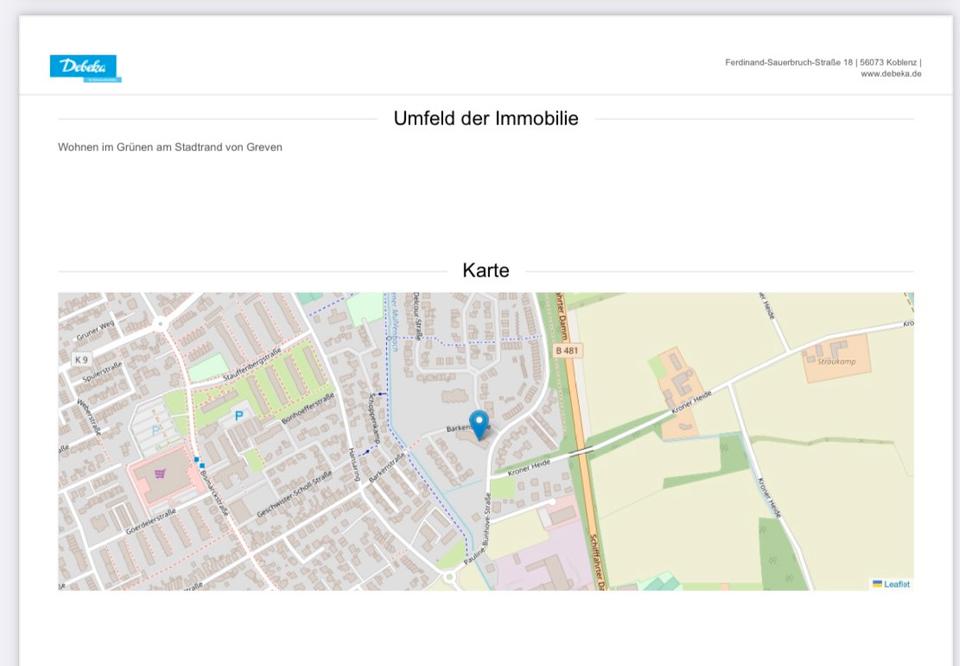Click the "Karte" section heading

[485, 270]
